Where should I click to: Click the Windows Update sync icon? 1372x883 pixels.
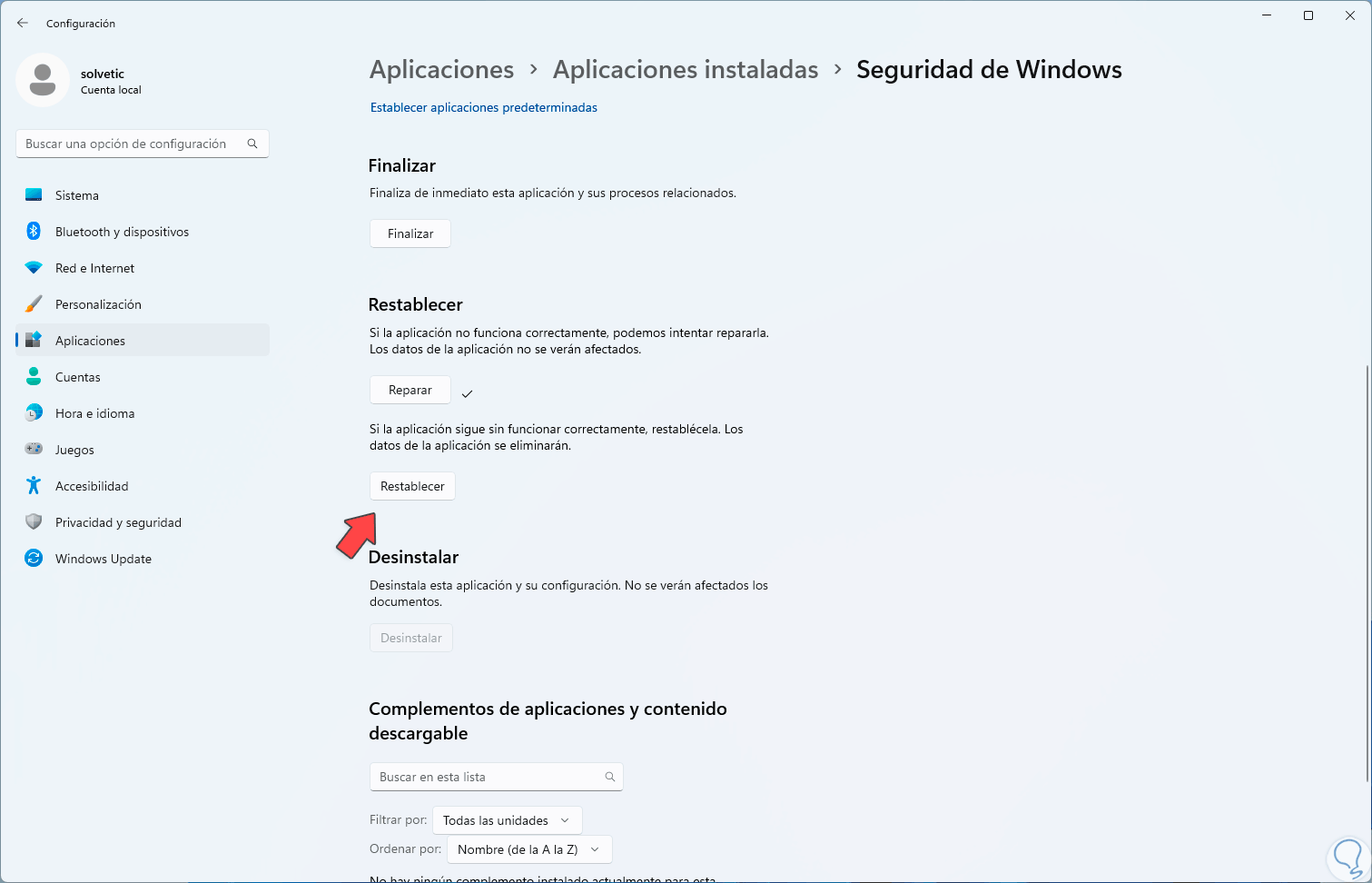tap(34, 559)
